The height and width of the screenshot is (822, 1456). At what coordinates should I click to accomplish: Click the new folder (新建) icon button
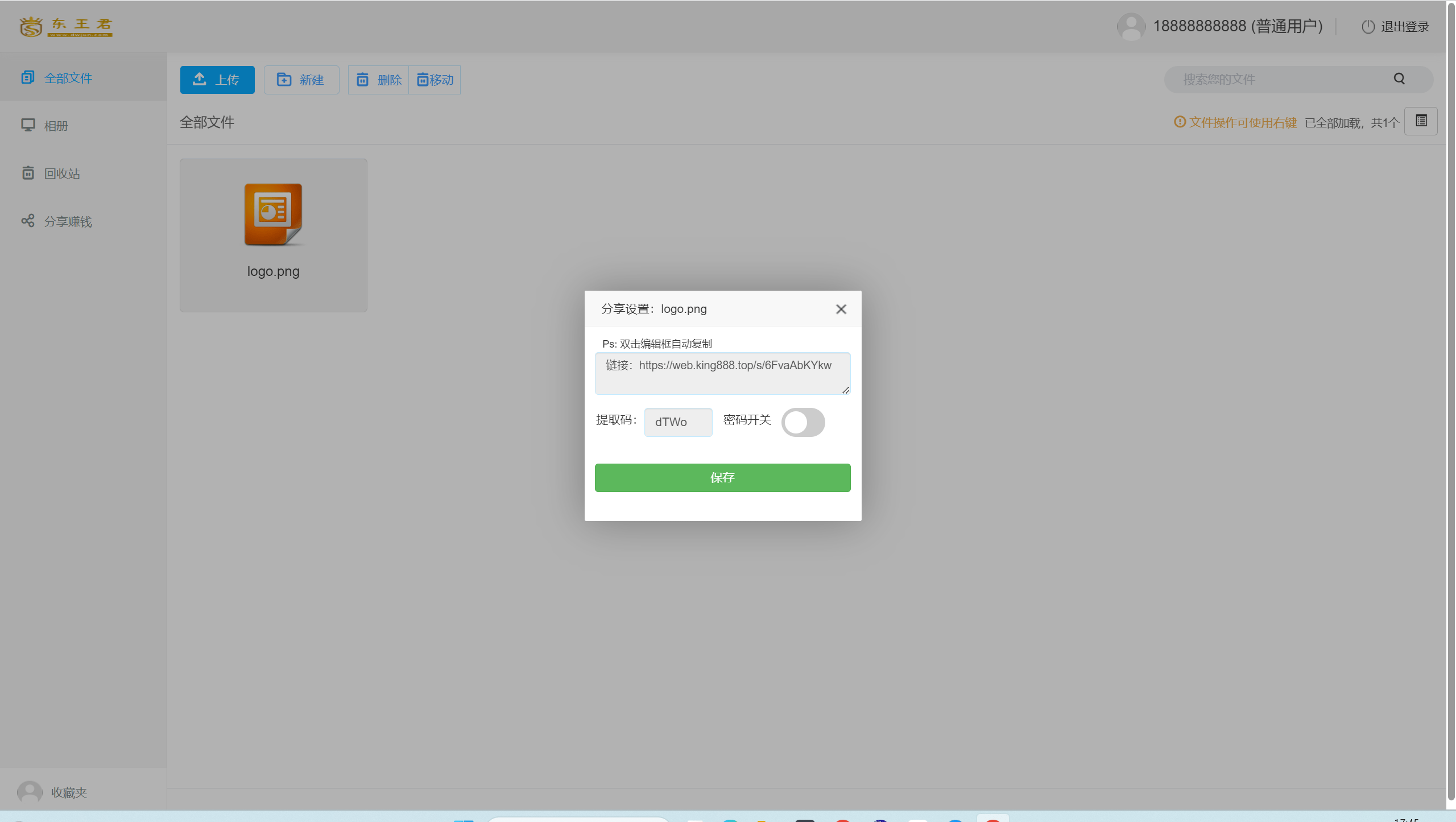[x=284, y=80]
